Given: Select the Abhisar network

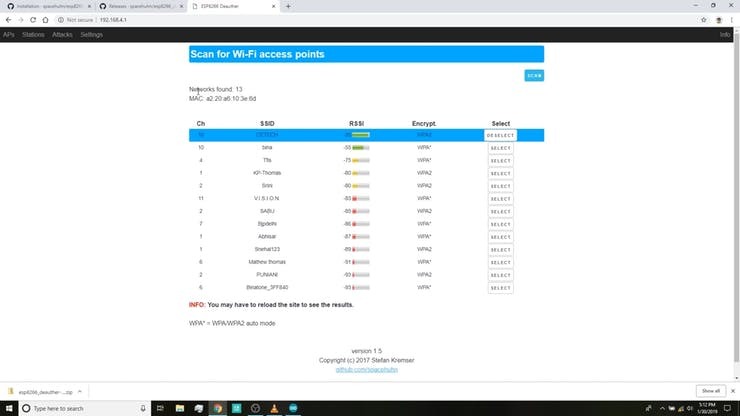Looking at the screenshot, I should [x=501, y=238].
